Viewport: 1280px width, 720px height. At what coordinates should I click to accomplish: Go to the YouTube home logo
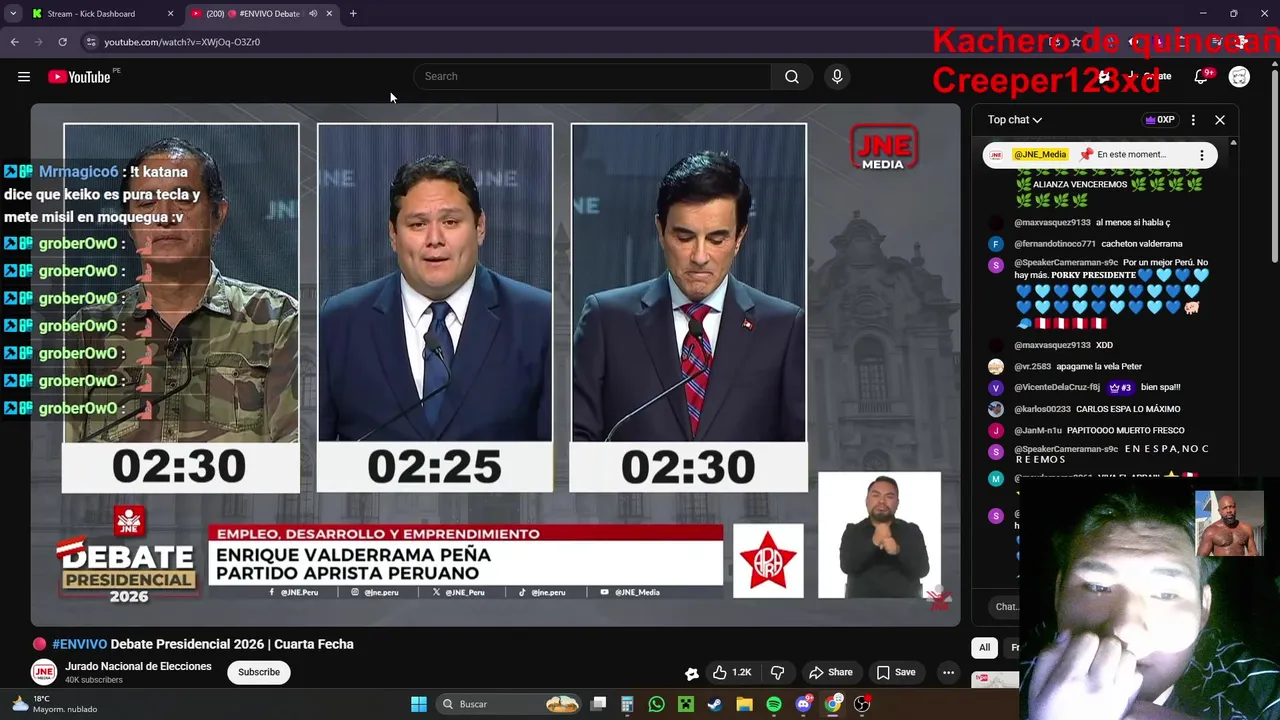(79, 77)
